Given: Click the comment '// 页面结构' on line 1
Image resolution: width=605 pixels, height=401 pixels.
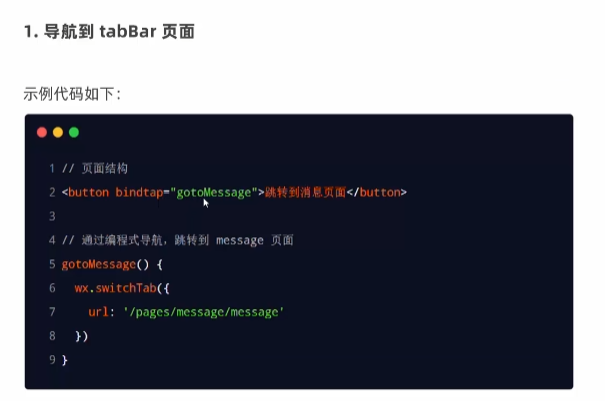Looking at the screenshot, I should 95,168.
